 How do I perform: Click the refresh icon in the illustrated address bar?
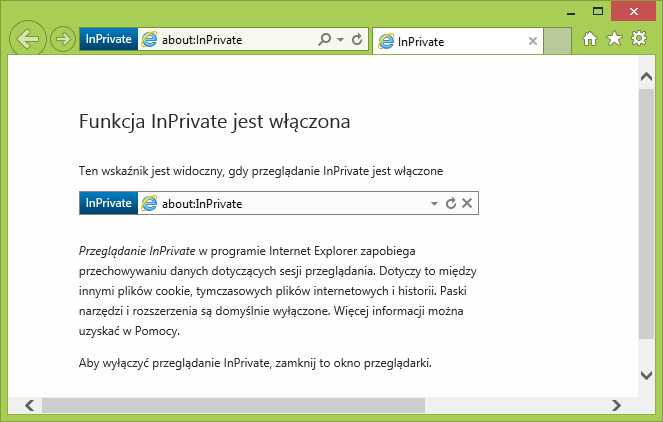[x=451, y=203]
